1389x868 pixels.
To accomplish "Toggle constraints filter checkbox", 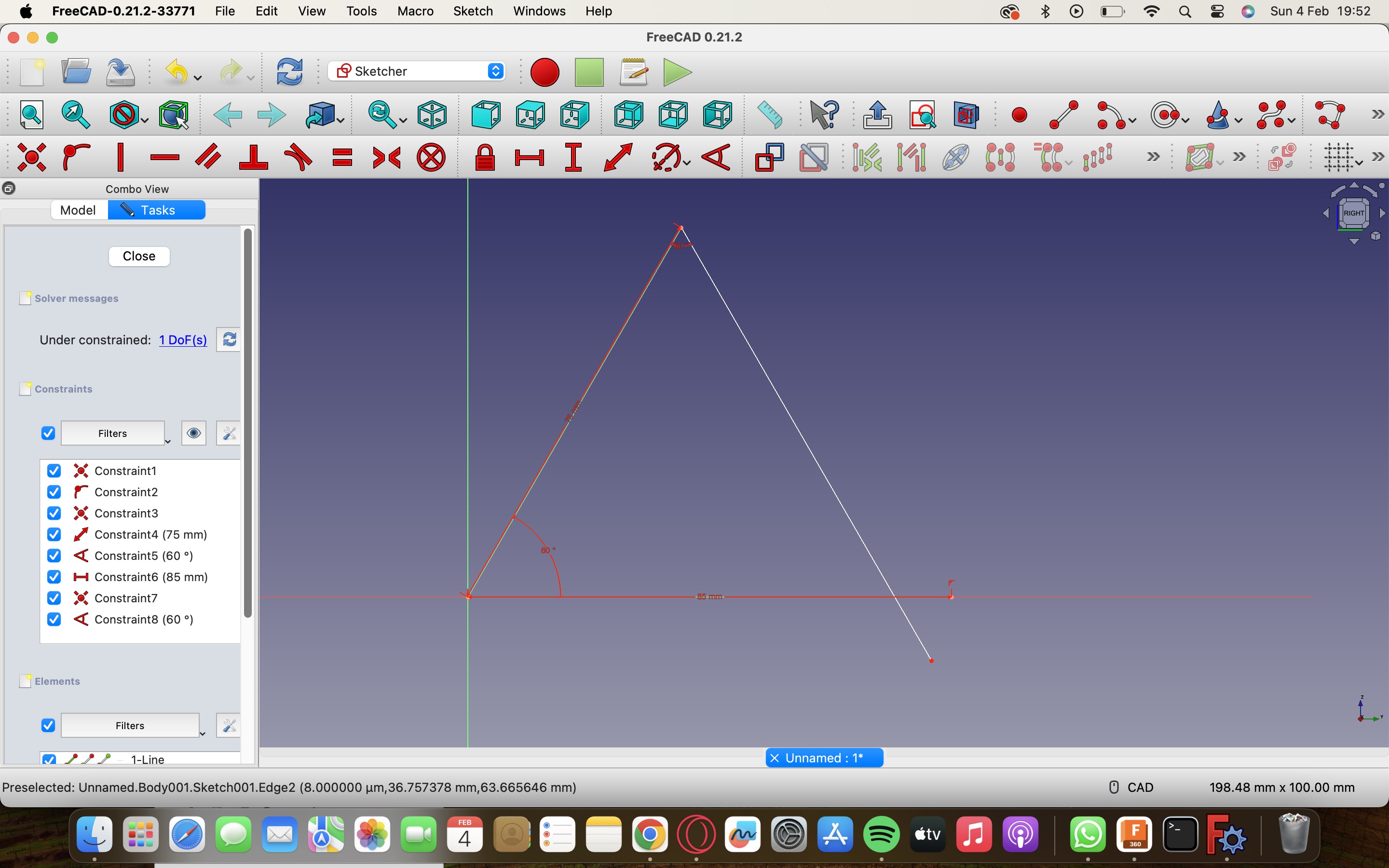I will tap(48, 433).
